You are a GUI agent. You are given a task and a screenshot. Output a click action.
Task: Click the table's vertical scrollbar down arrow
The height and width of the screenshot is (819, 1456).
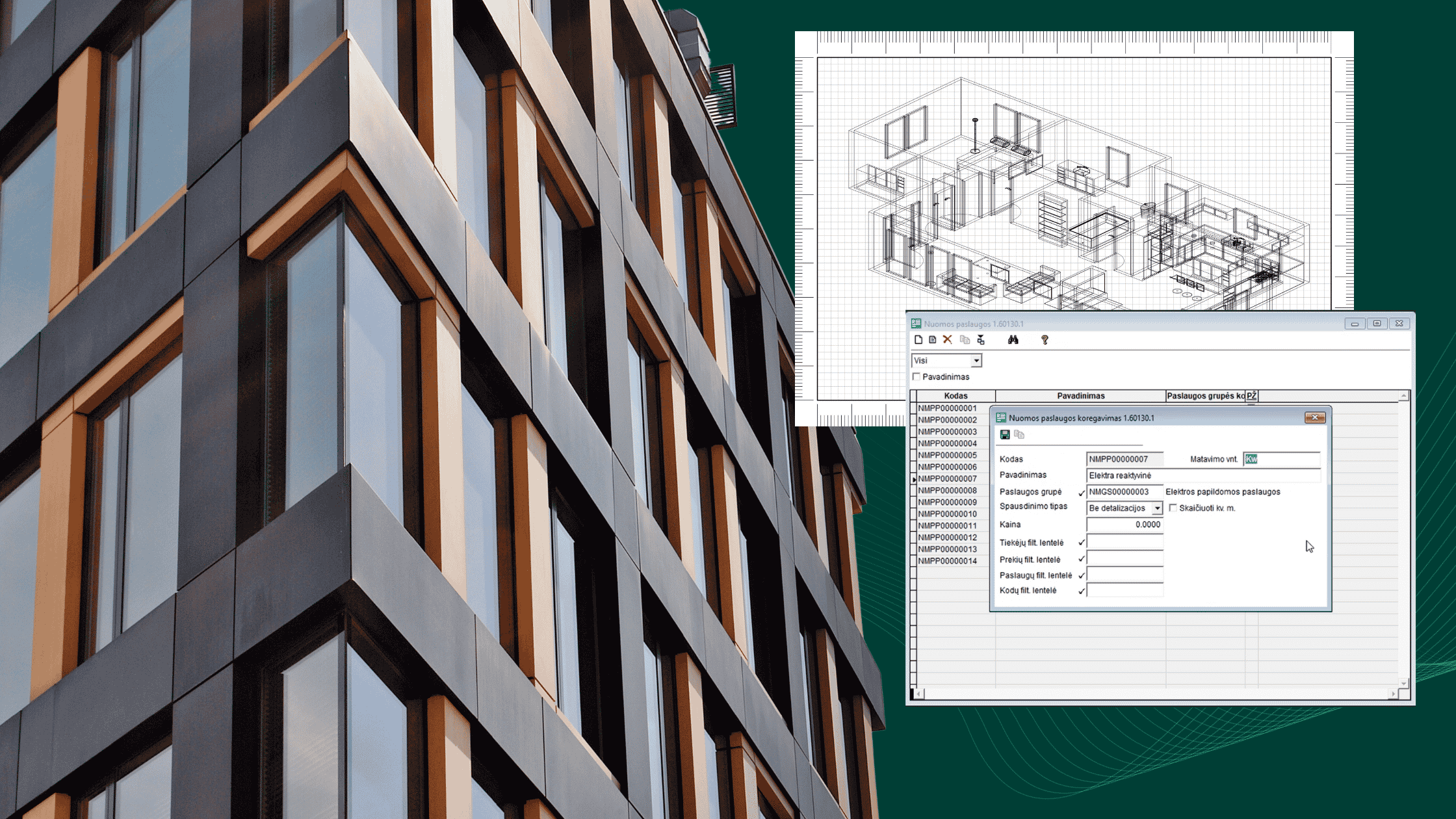[x=1404, y=683]
